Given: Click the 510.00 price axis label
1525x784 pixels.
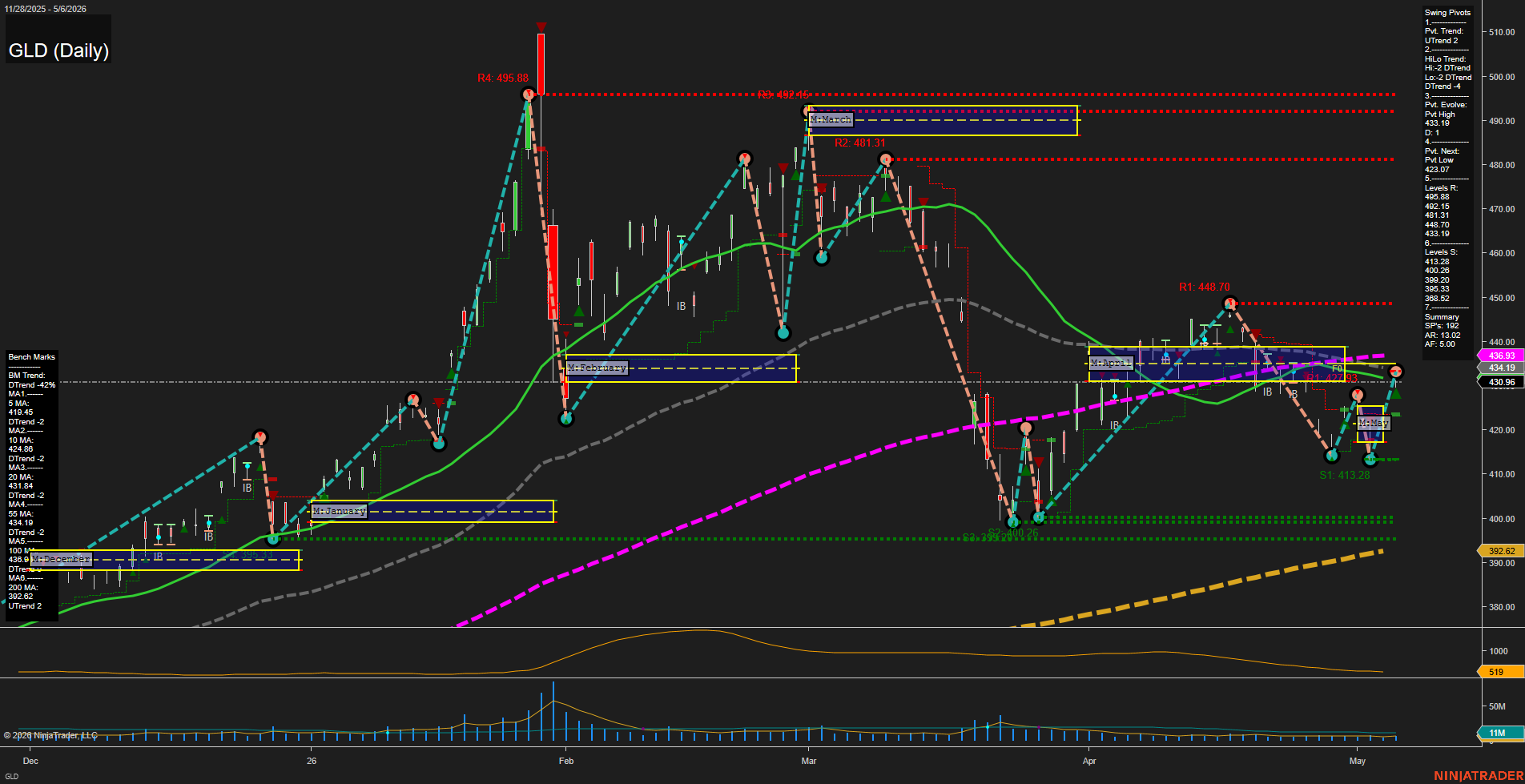Looking at the screenshot, I should point(1502,33).
